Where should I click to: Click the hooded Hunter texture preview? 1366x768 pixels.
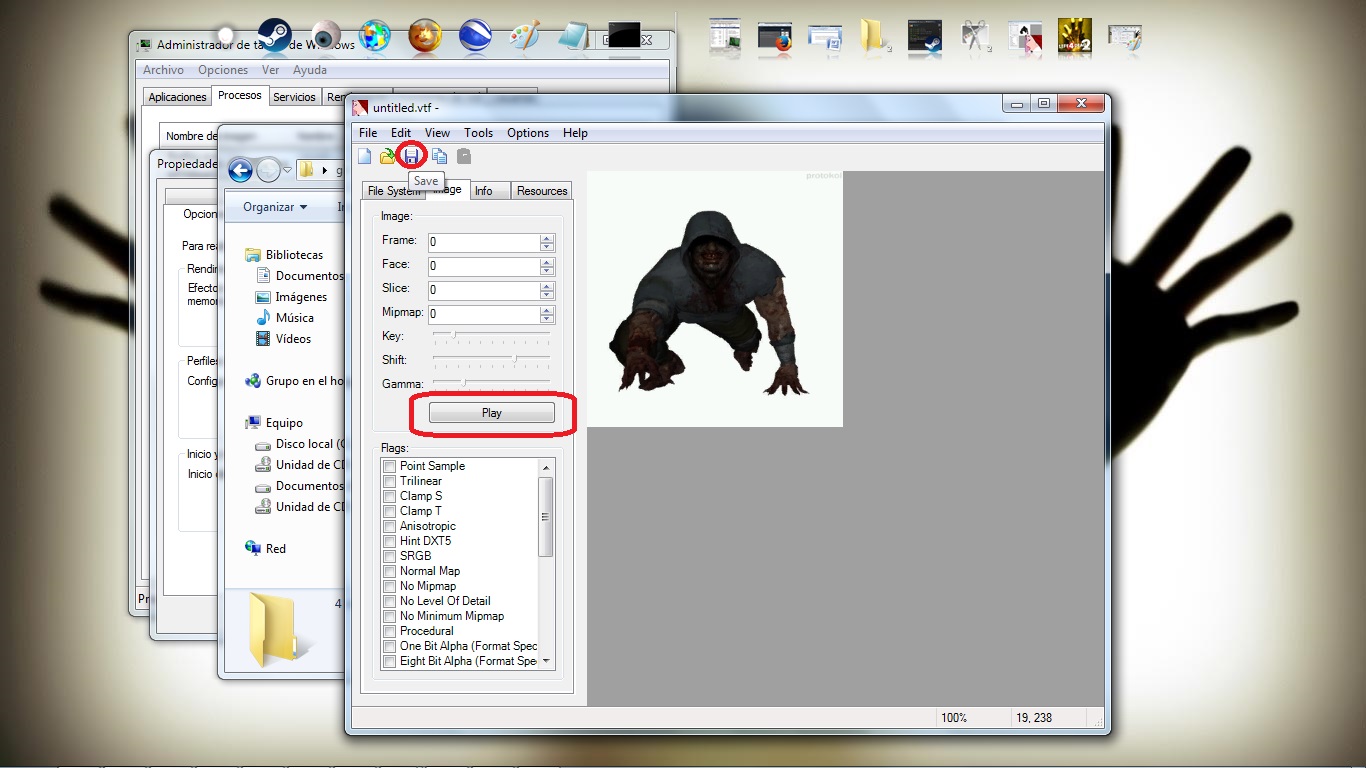coord(714,299)
